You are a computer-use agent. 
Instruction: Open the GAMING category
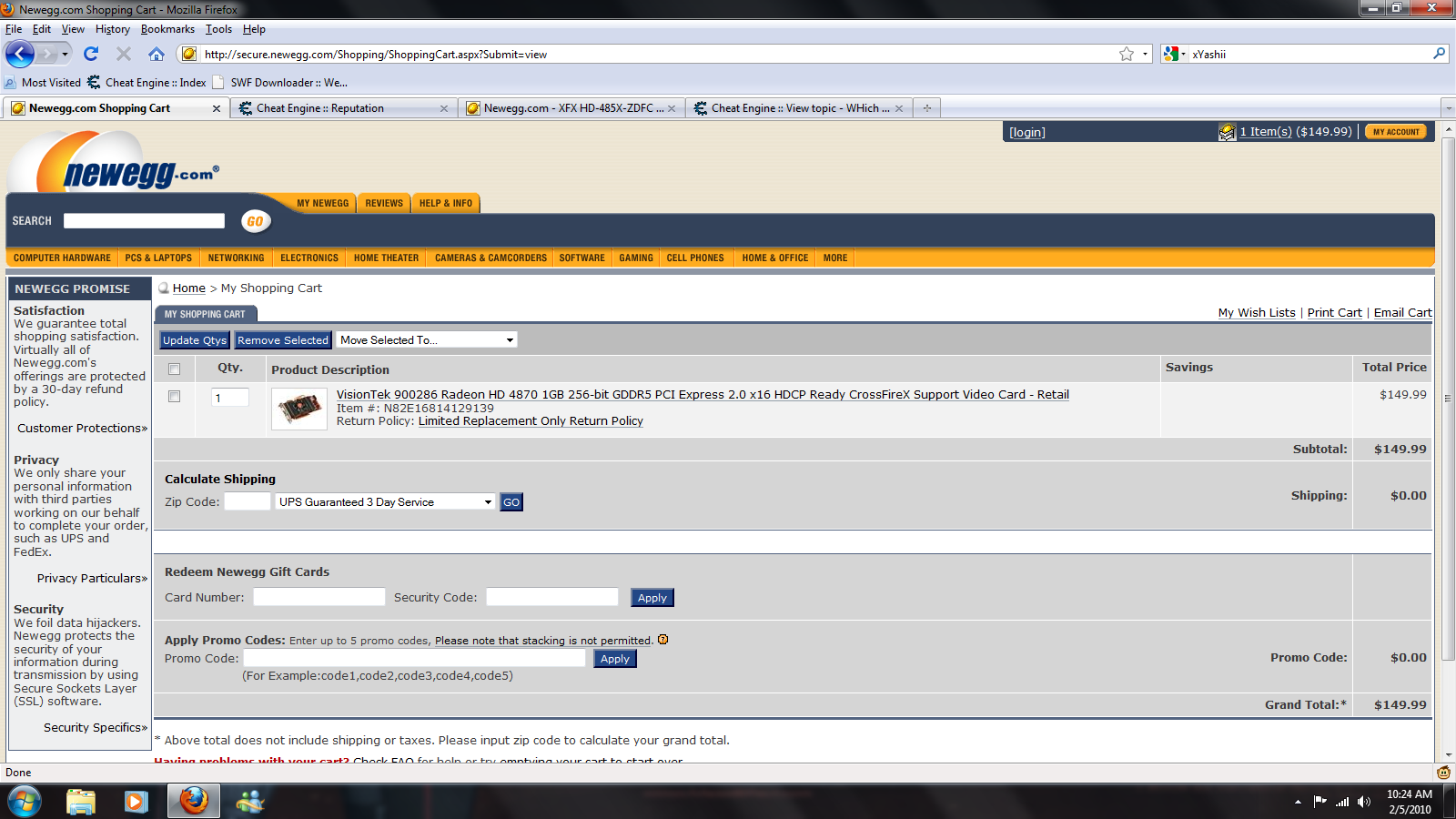[636, 258]
